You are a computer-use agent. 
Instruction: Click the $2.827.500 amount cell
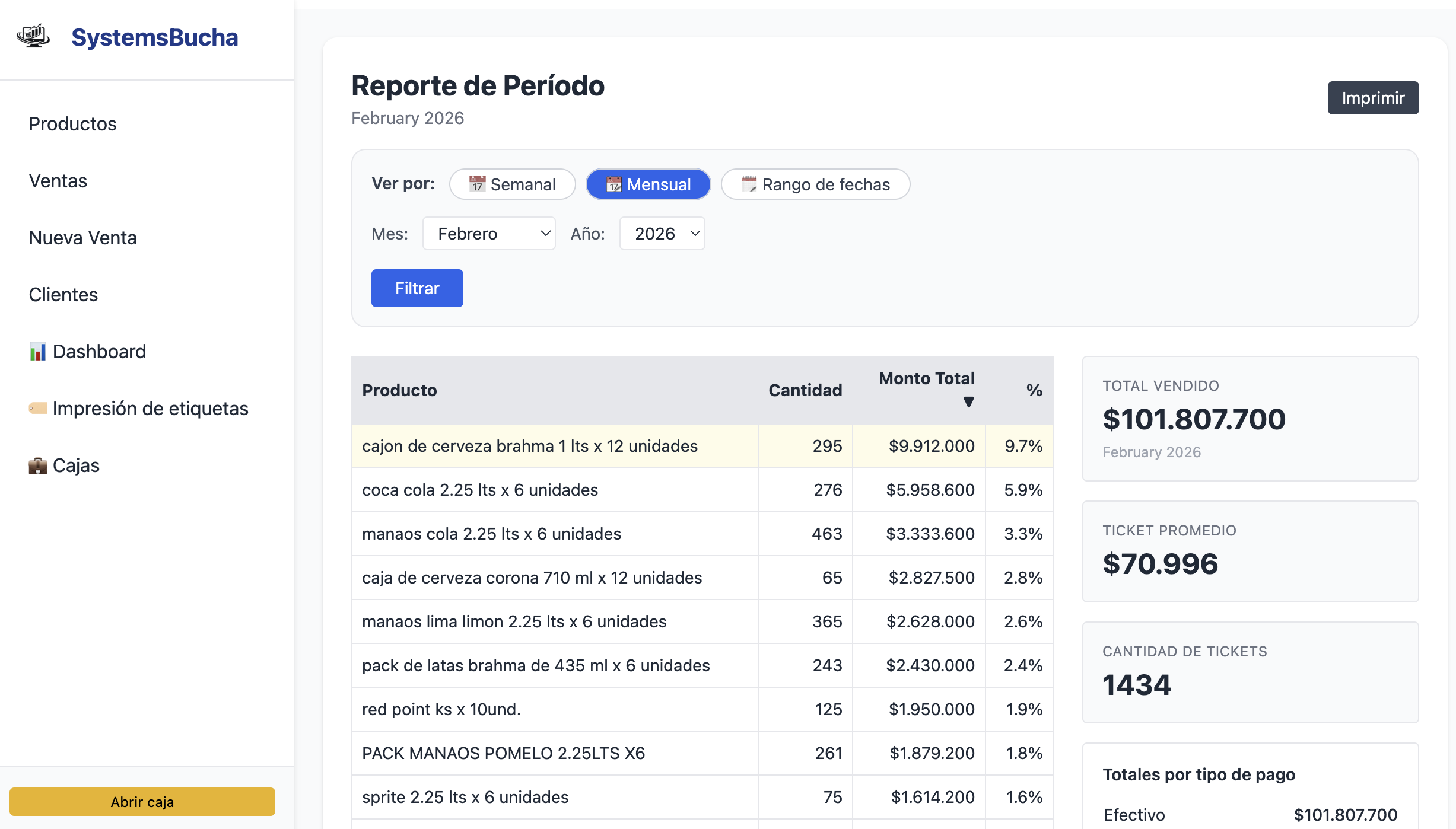point(919,578)
